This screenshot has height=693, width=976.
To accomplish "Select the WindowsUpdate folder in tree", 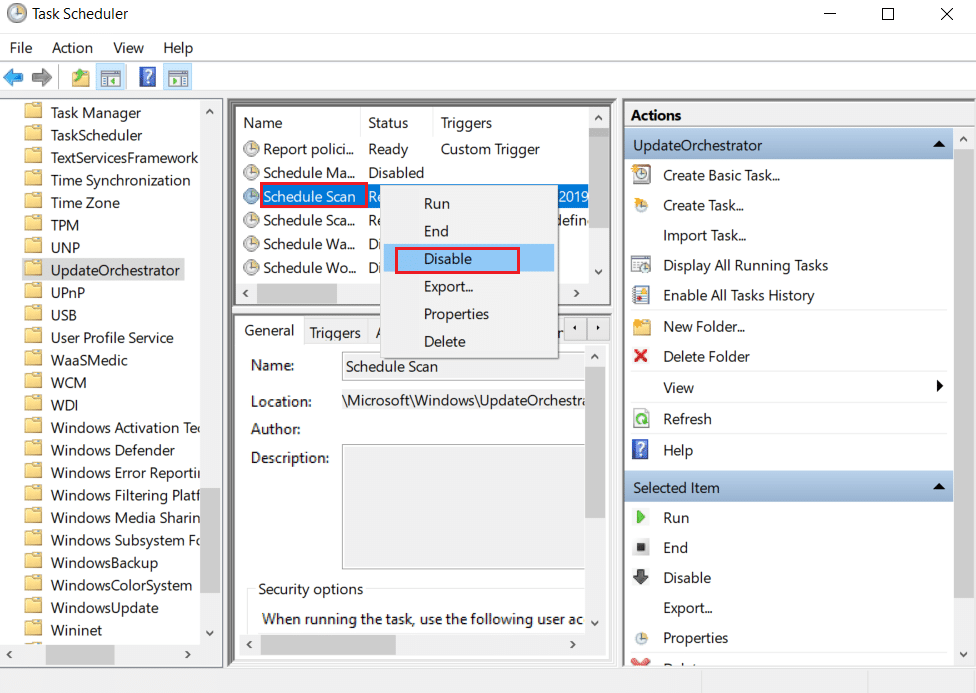I will click(x=104, y=607).
